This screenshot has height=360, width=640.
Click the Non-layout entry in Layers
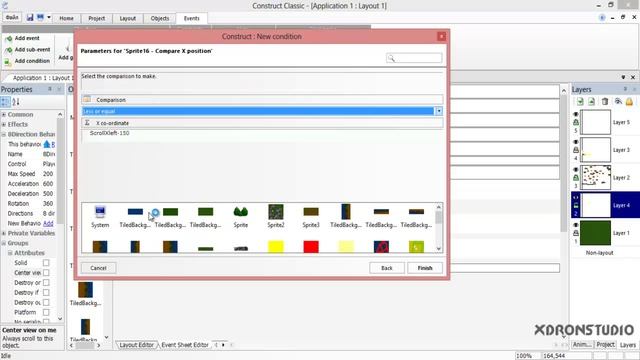pyautogui.click(x=599, y=253)
